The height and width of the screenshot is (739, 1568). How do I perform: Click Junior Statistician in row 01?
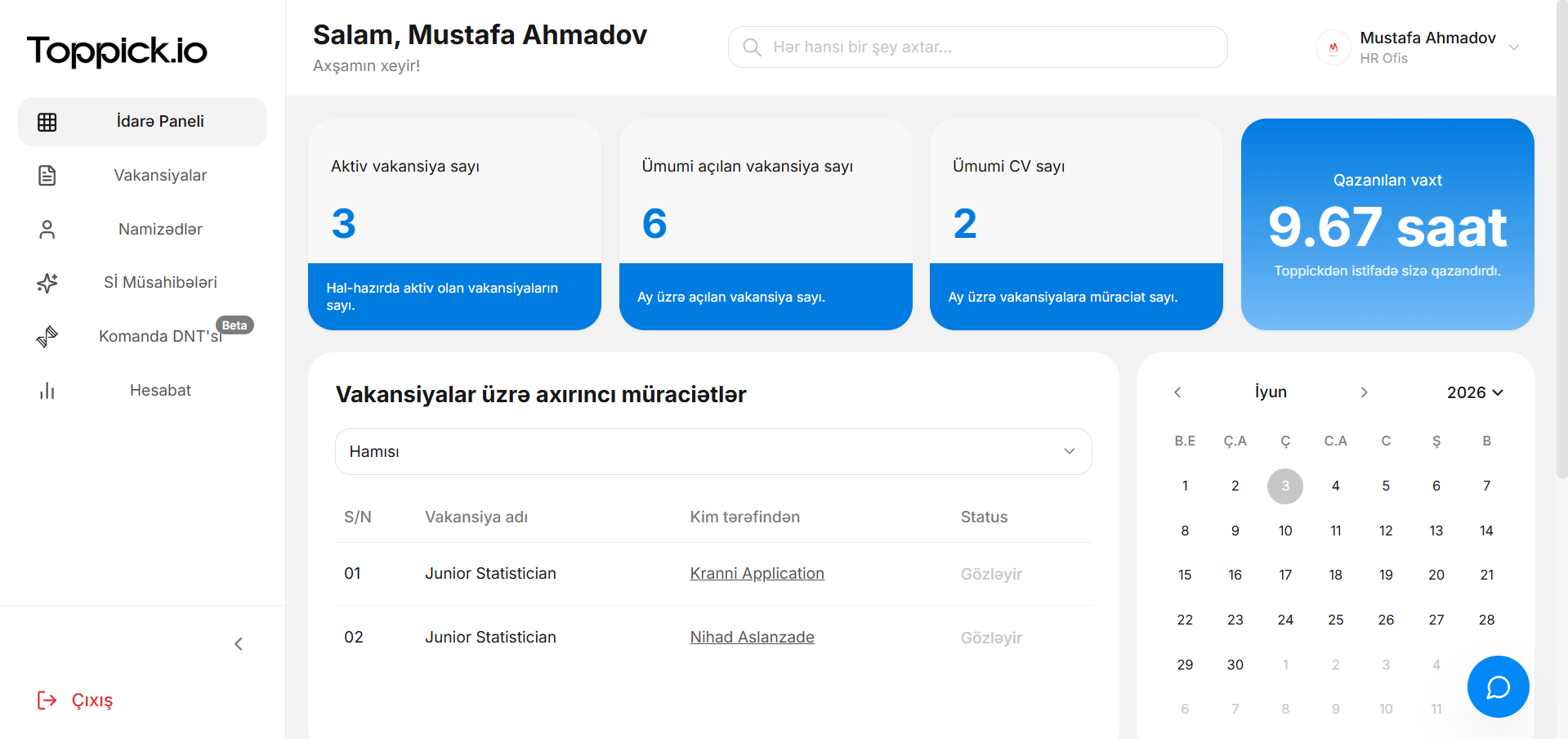490,574
